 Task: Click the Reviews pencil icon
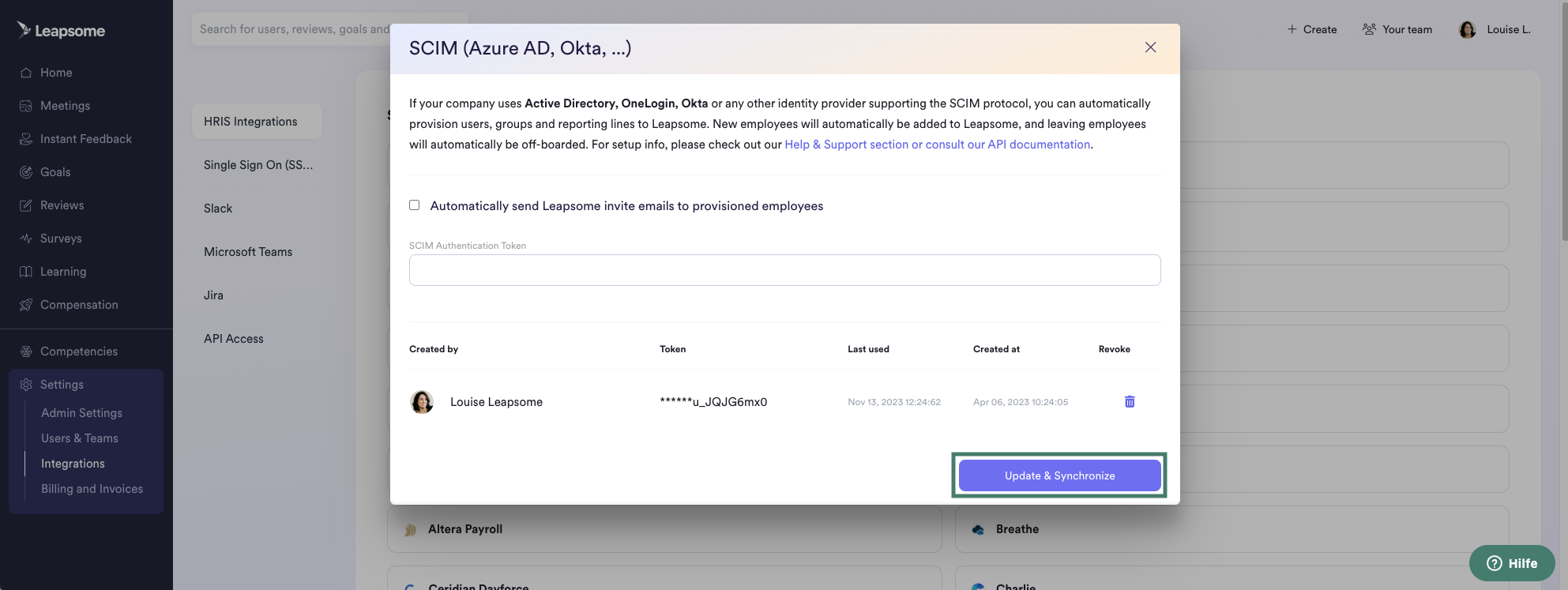coord(26,205)
